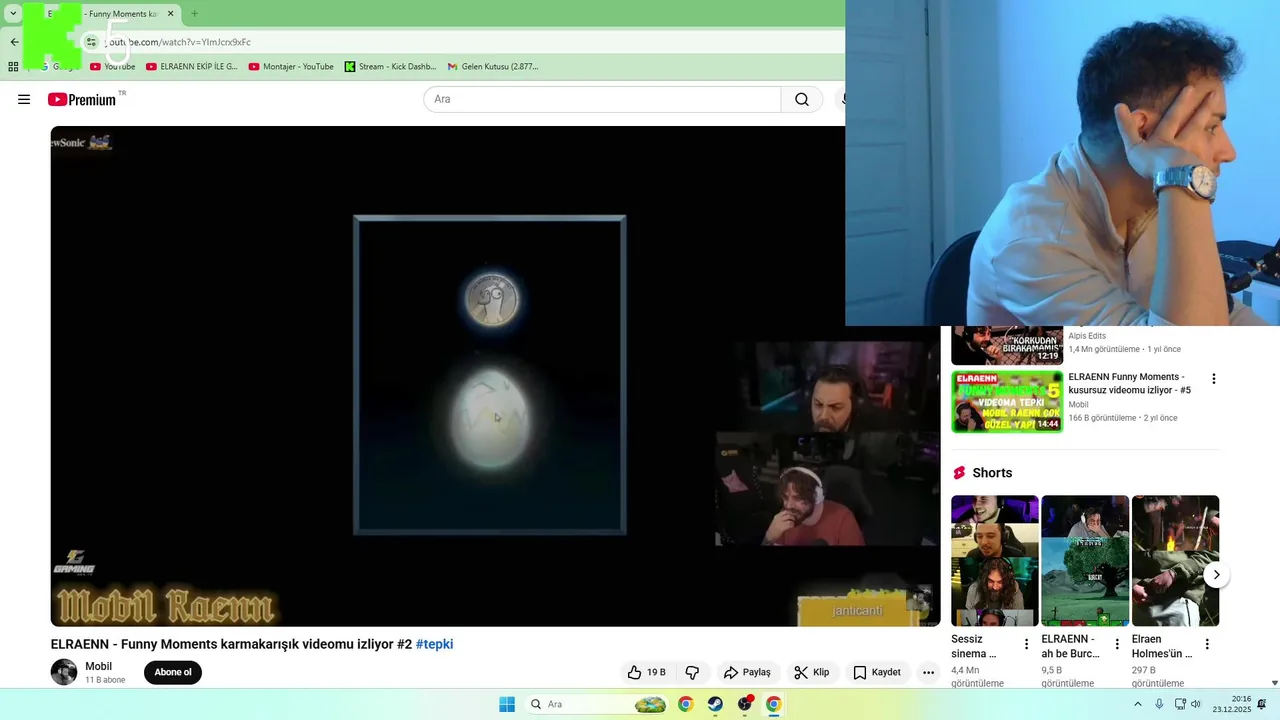
Task: Switch to active Chrome taskbar window
Action: click(x=773, y=704)
